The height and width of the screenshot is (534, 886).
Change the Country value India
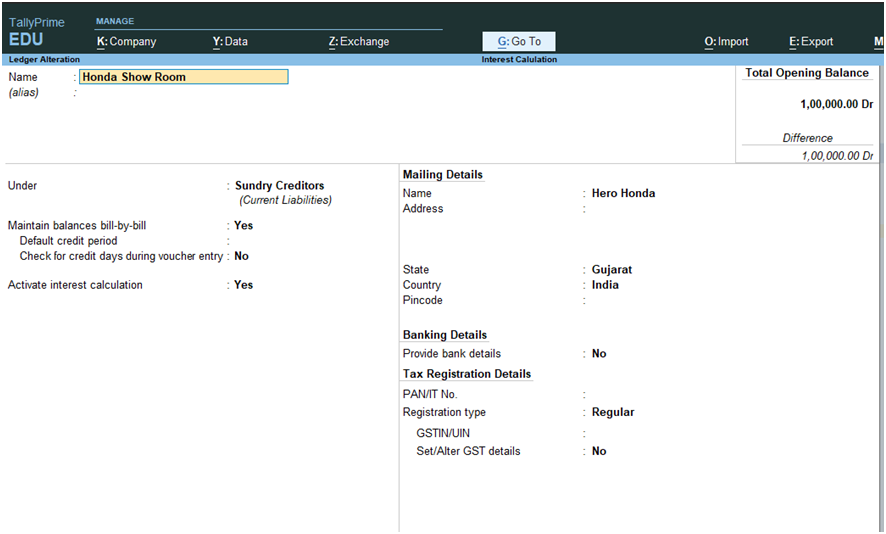coord(605,285)
